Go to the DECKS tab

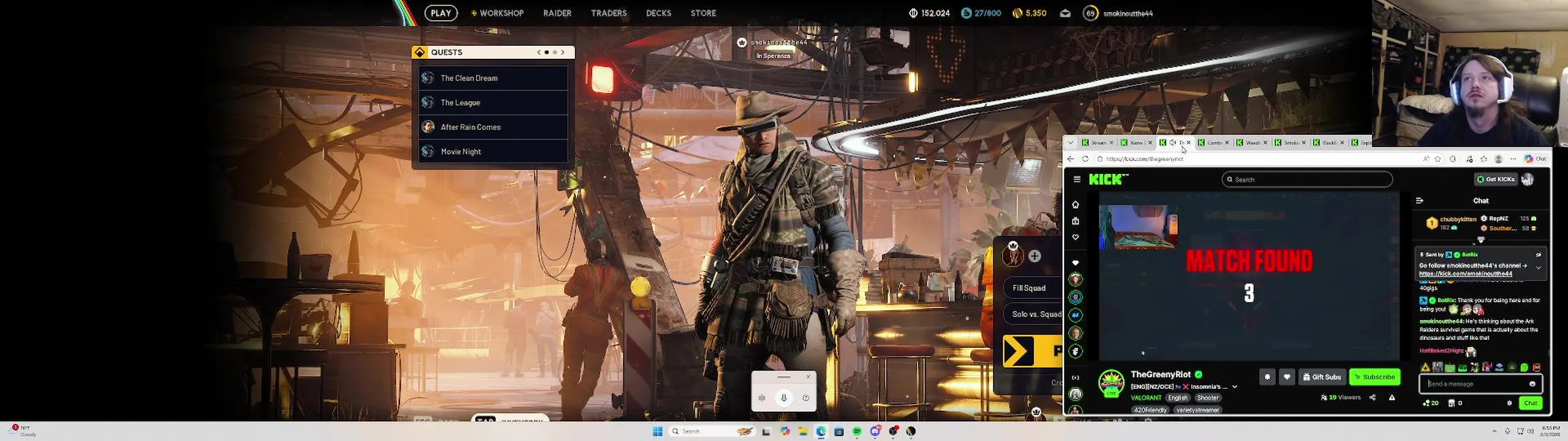658,13
